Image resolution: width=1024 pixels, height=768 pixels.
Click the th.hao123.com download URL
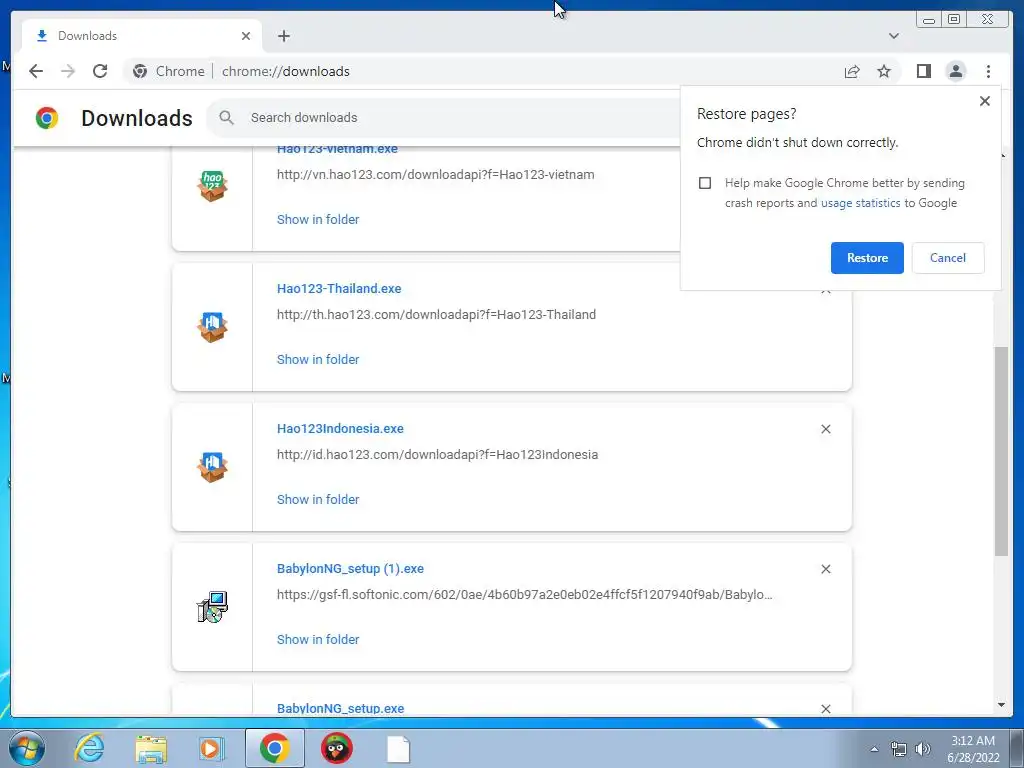[436, 315]
